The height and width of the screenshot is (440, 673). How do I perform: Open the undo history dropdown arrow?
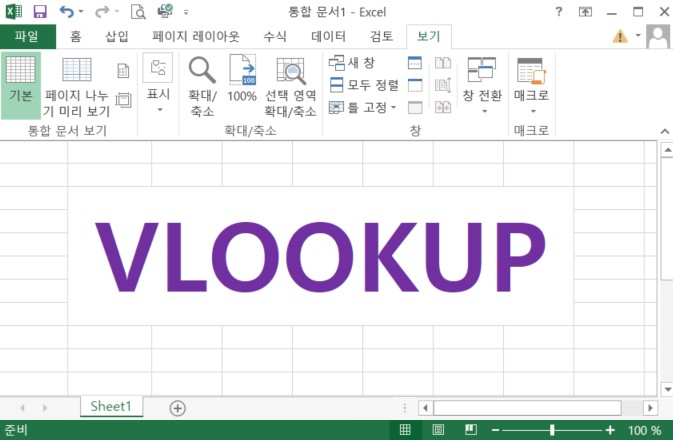(x=81, y=12)
